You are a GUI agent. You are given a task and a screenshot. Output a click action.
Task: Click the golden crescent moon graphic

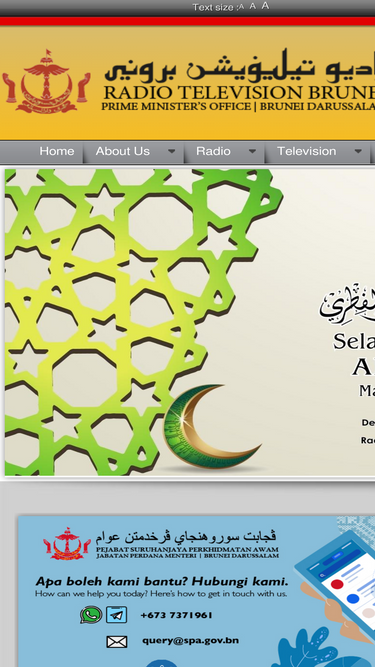(213, 427)
